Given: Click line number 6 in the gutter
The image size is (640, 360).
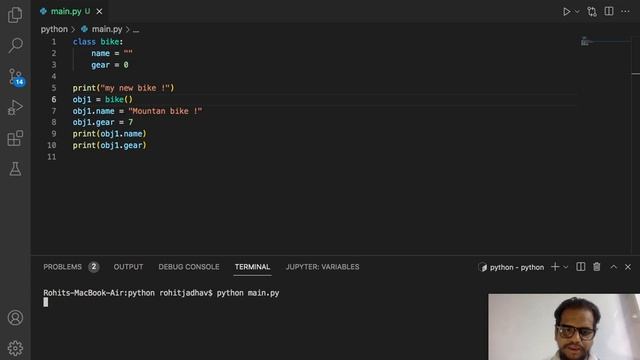Looking at the screenshot, I should (x=53, y=100).
